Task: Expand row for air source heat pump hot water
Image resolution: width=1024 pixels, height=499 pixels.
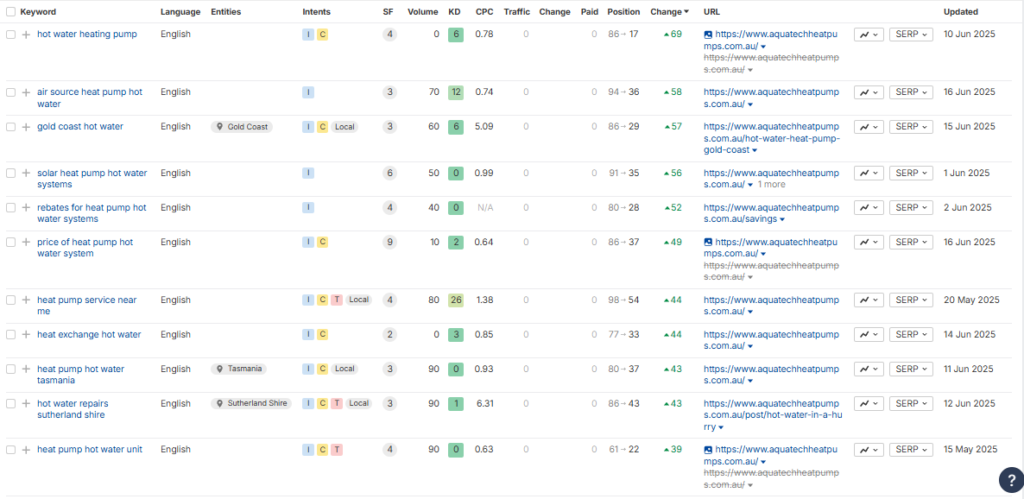Action: pos(26,93)
